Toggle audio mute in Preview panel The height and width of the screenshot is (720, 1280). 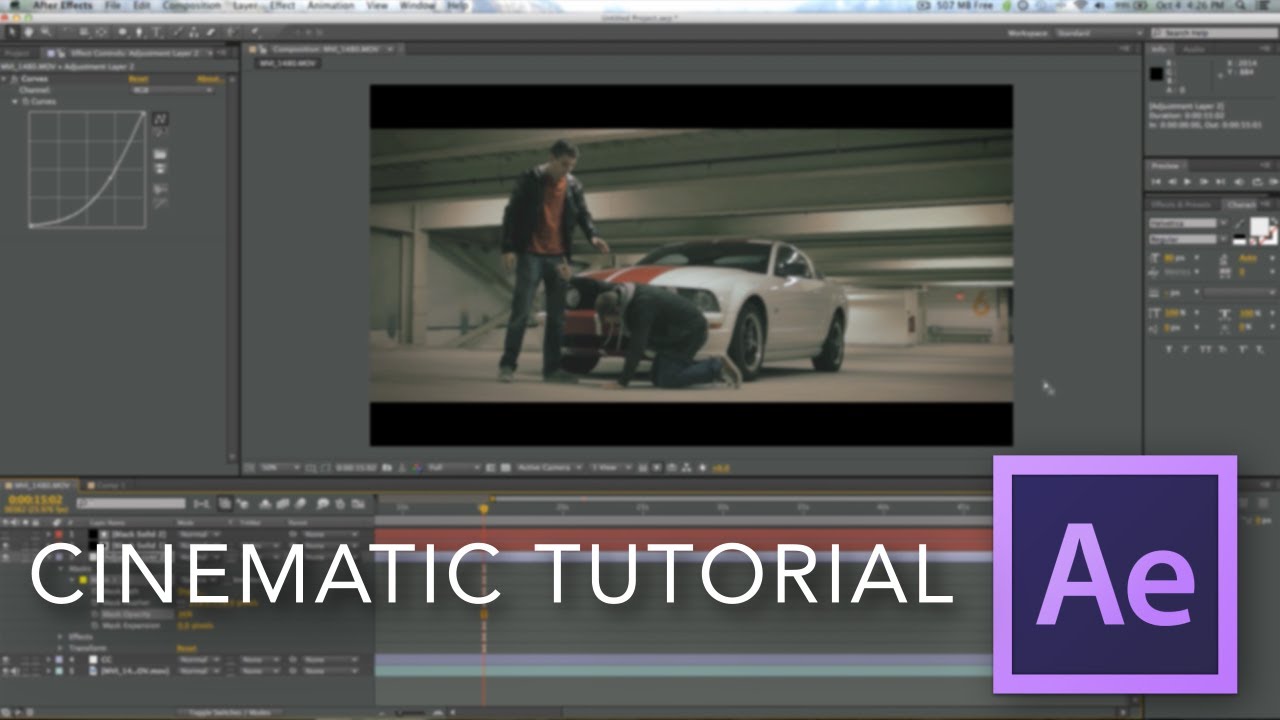pos(1239,182)
